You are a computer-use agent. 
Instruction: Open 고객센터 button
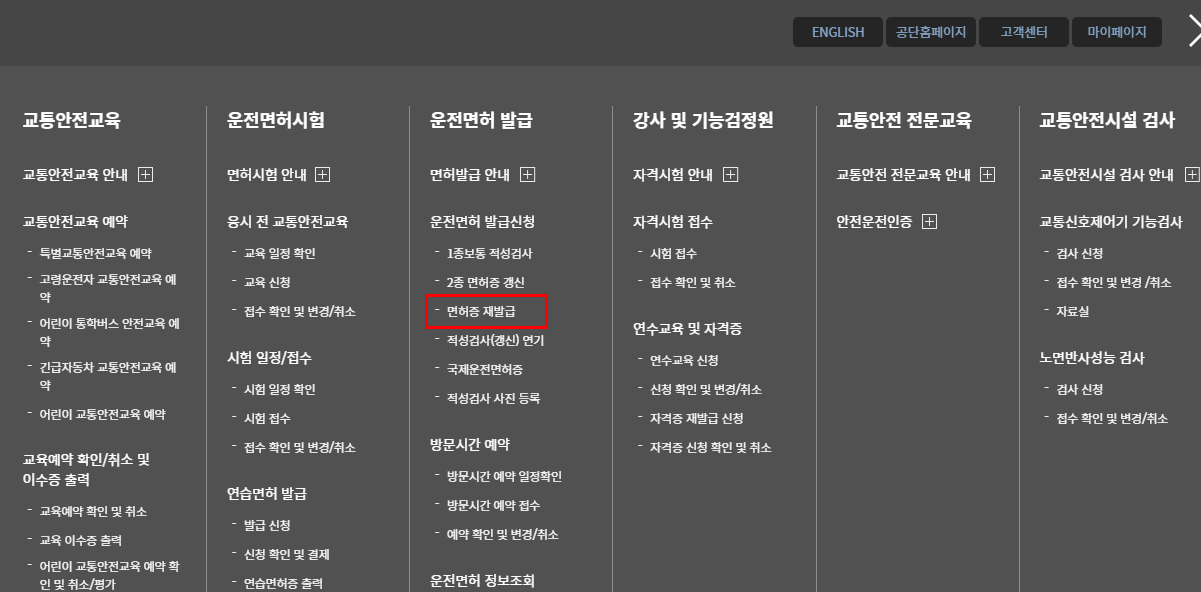point(1024,32)
